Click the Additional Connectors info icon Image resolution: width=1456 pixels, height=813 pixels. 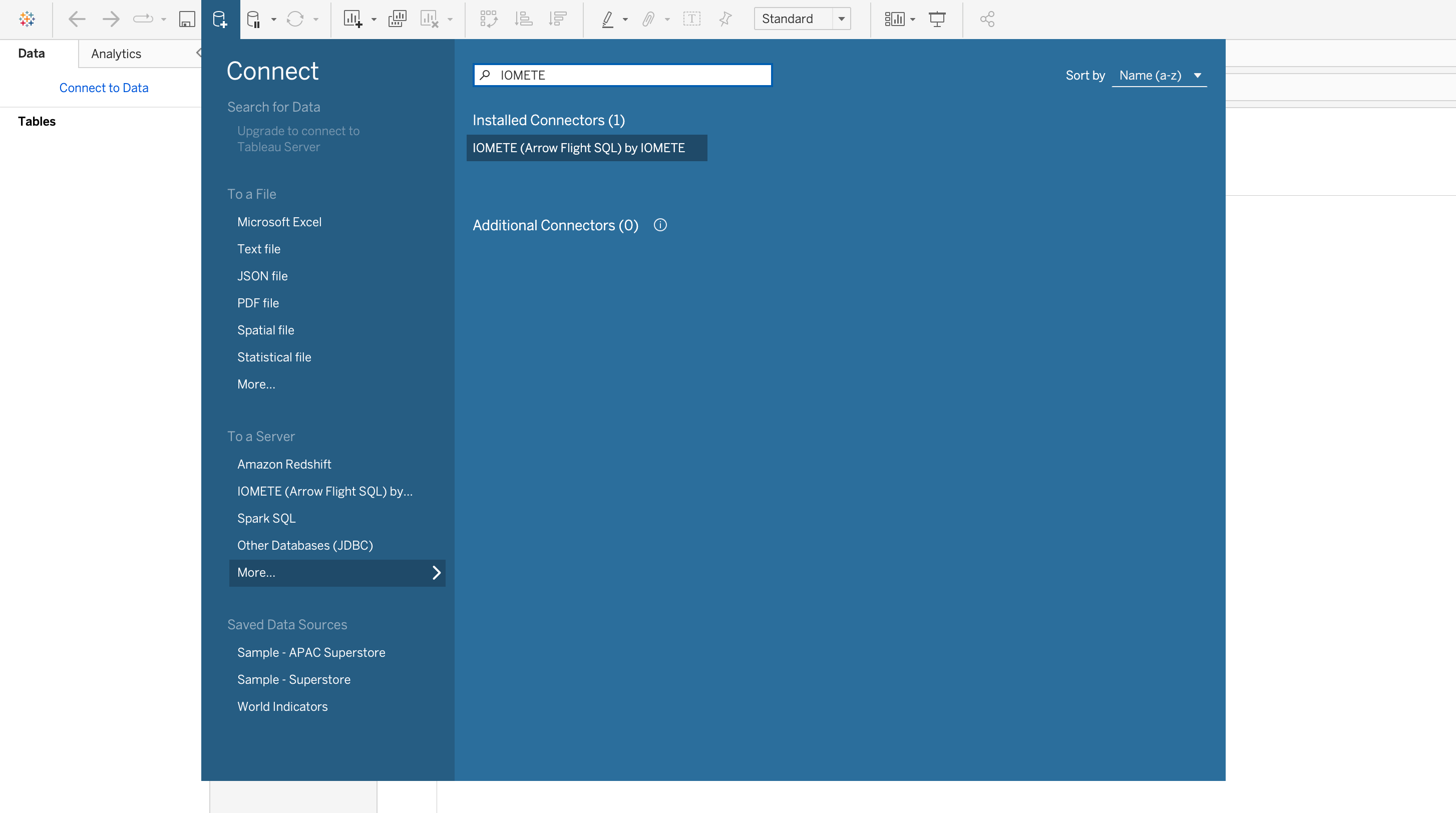(x=660, y=225)
